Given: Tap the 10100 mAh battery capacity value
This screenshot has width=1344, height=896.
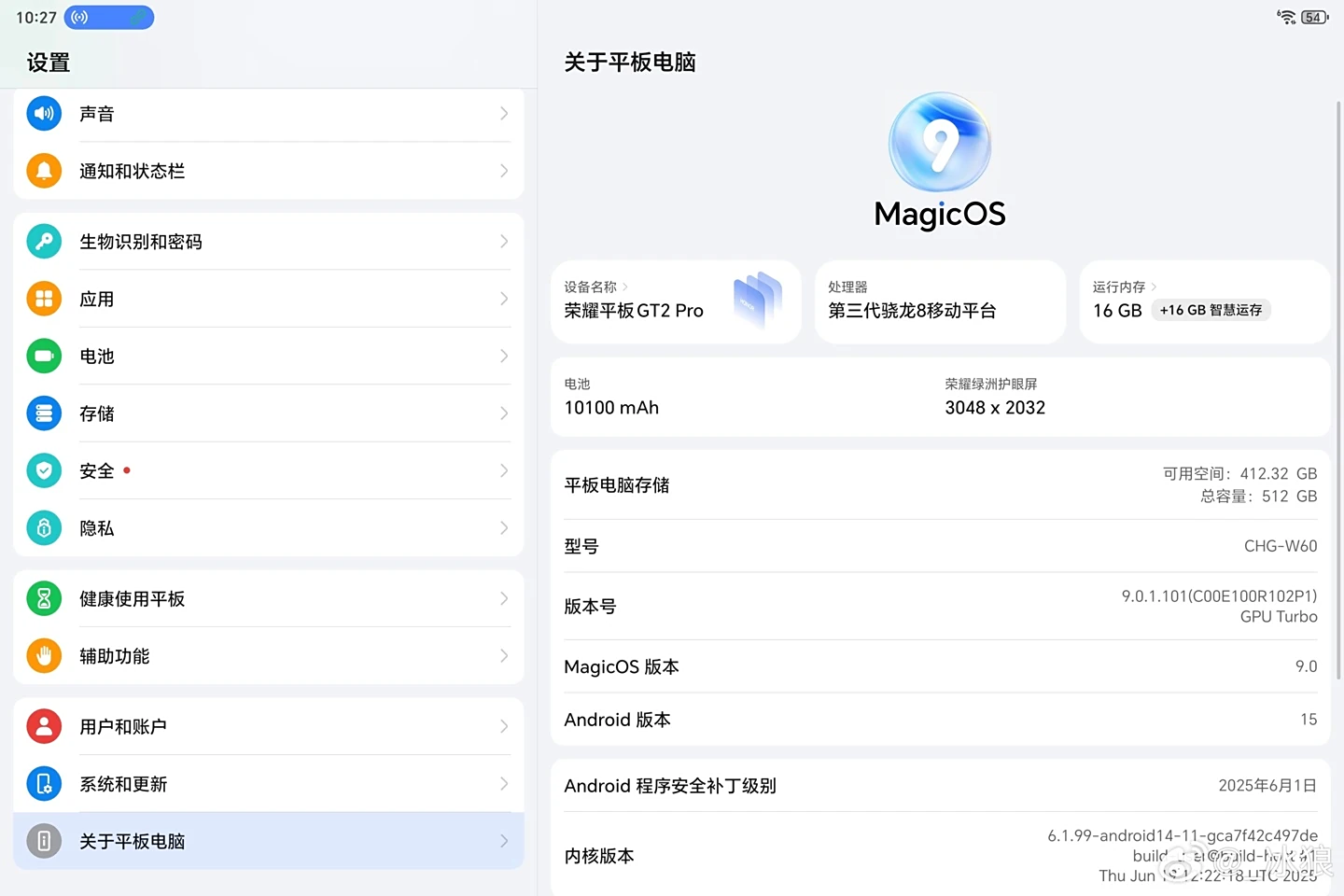Looking at the screenshot, I should click(611, 408).
